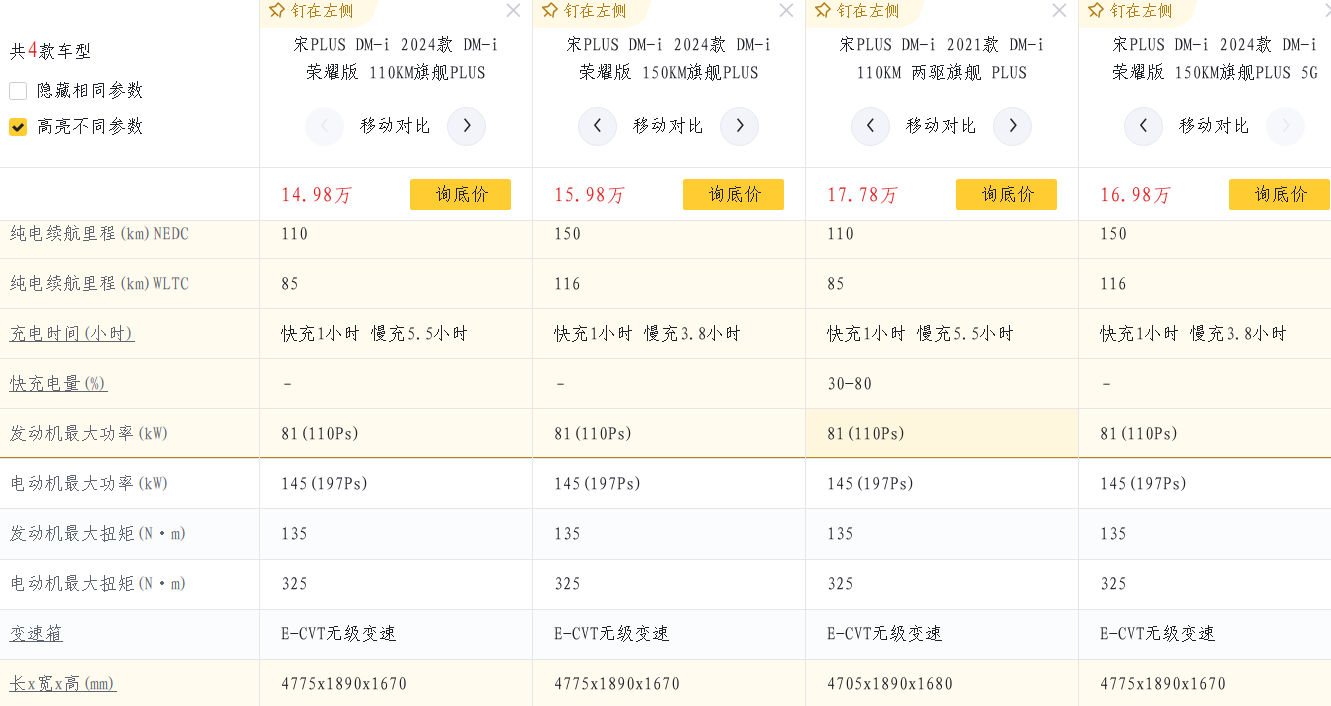Click the 发动机最大功率(kW) row label
This screenshot has height=706, width=1331.
click(89, 434)
